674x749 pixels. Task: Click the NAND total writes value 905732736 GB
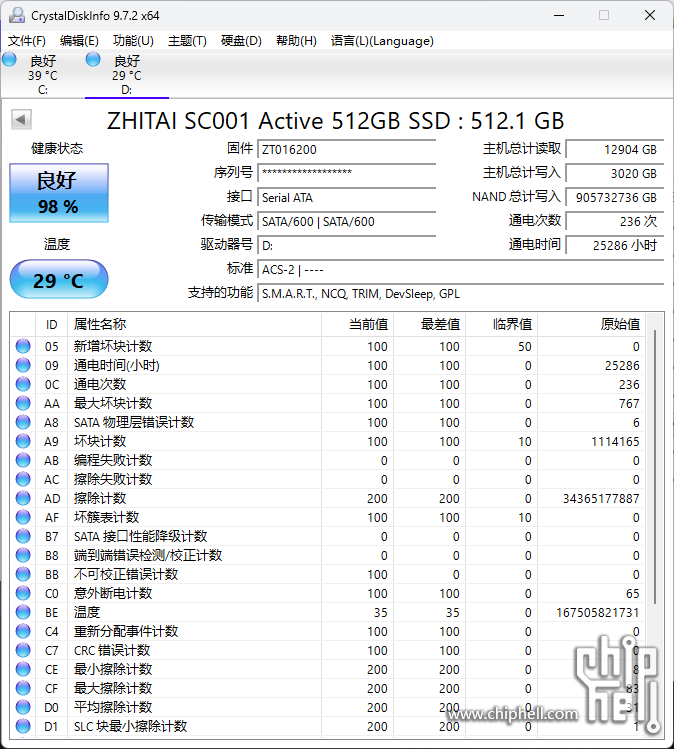[x=615, y=197]
